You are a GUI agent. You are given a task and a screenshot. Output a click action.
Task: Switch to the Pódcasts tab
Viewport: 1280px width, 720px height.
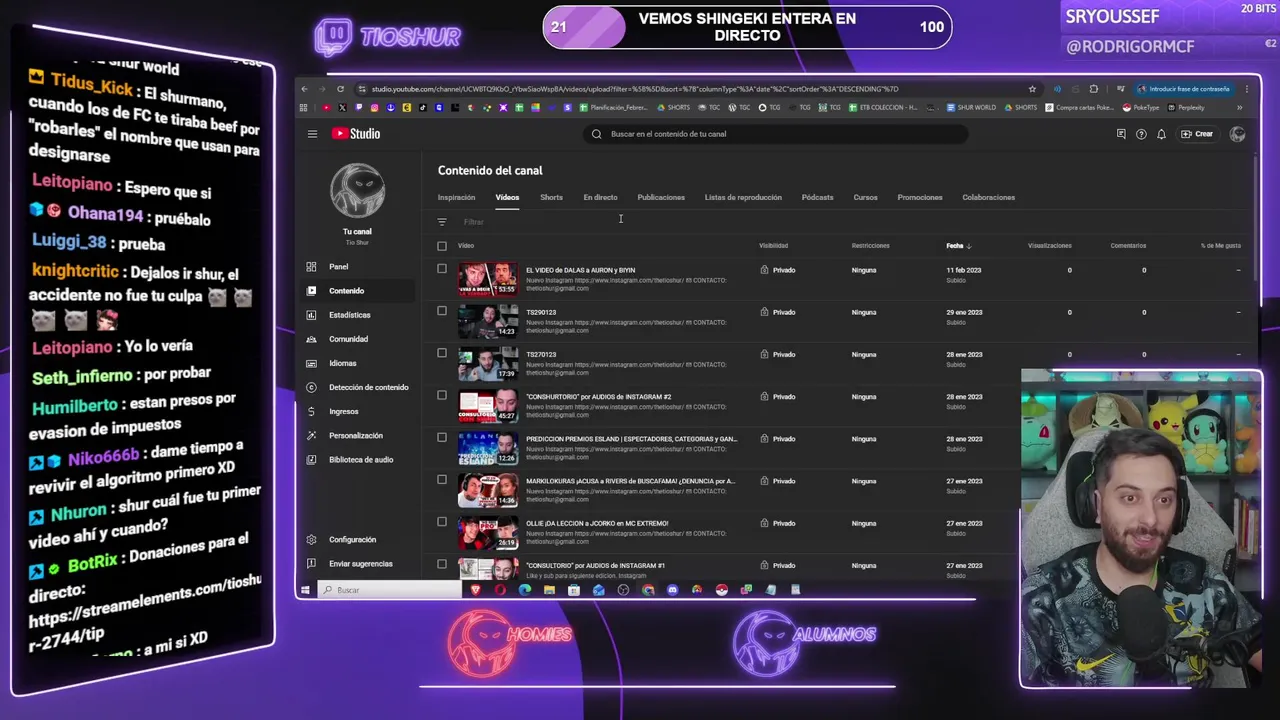[x=817, y=198]
